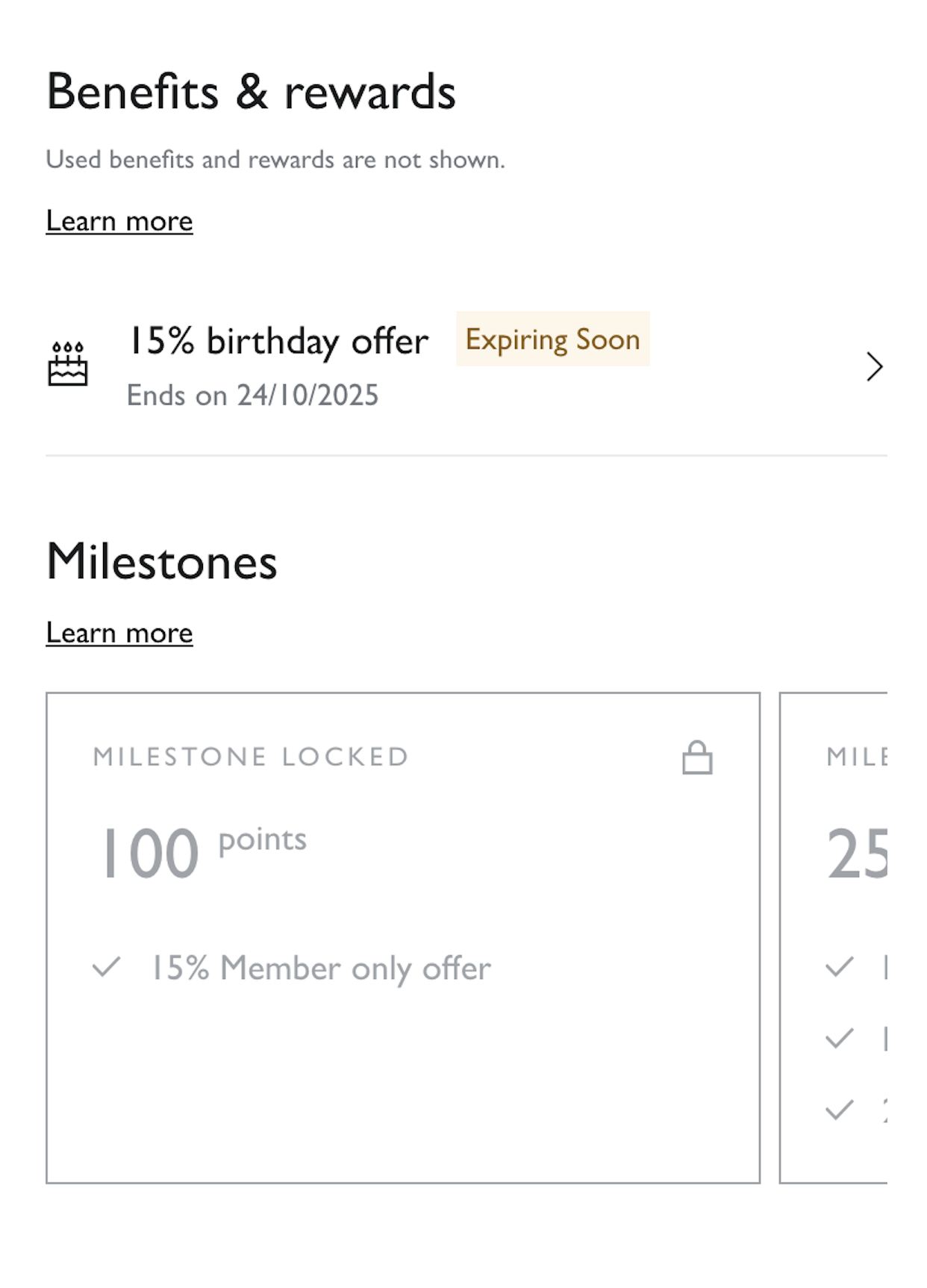Select the 15% Member only offer text
The height and width of the screenshot is (1288, 927).
pyautogui.click(x=321, y=968)
